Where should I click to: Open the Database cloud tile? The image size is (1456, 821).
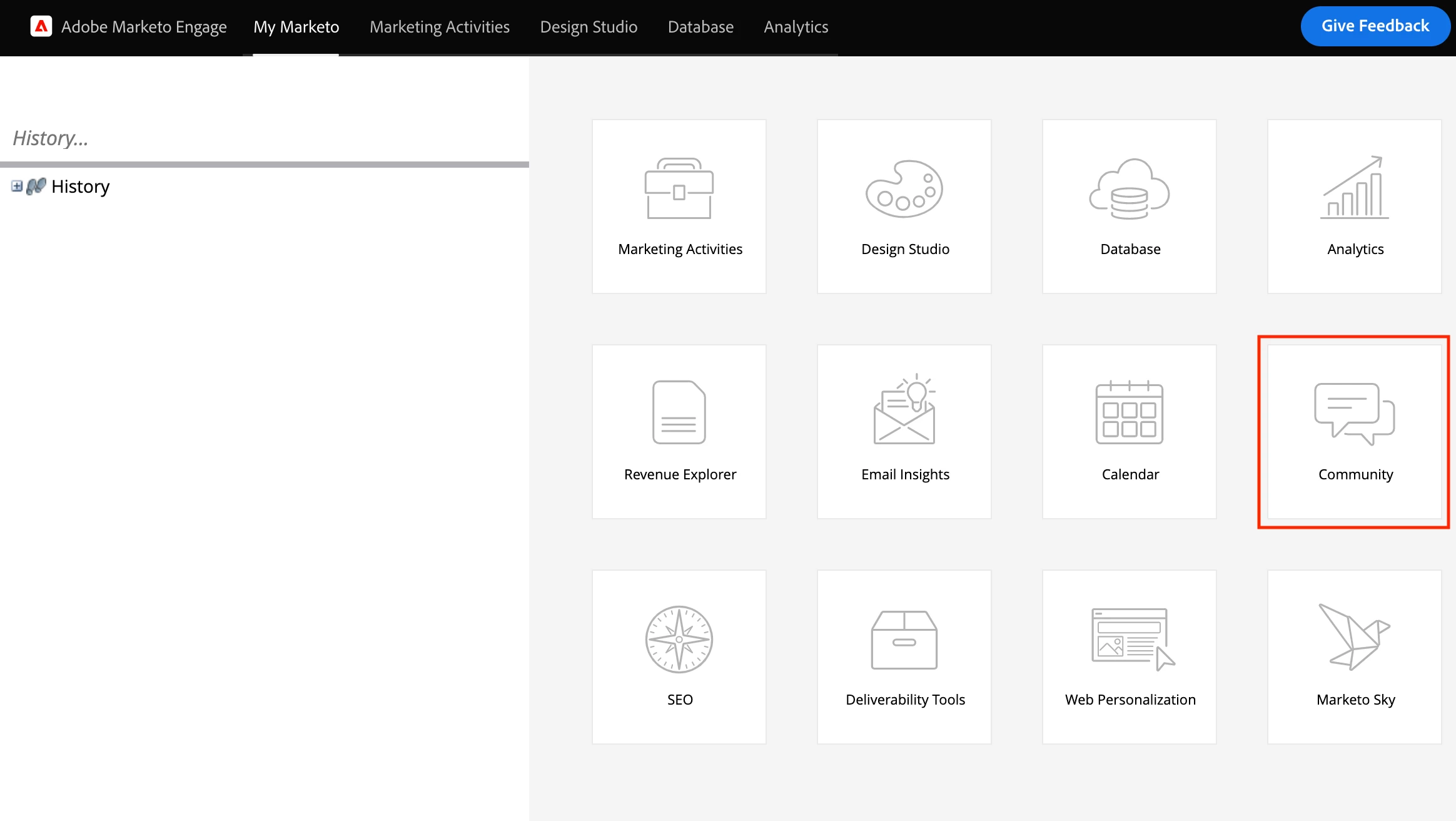click(1129, 206)
